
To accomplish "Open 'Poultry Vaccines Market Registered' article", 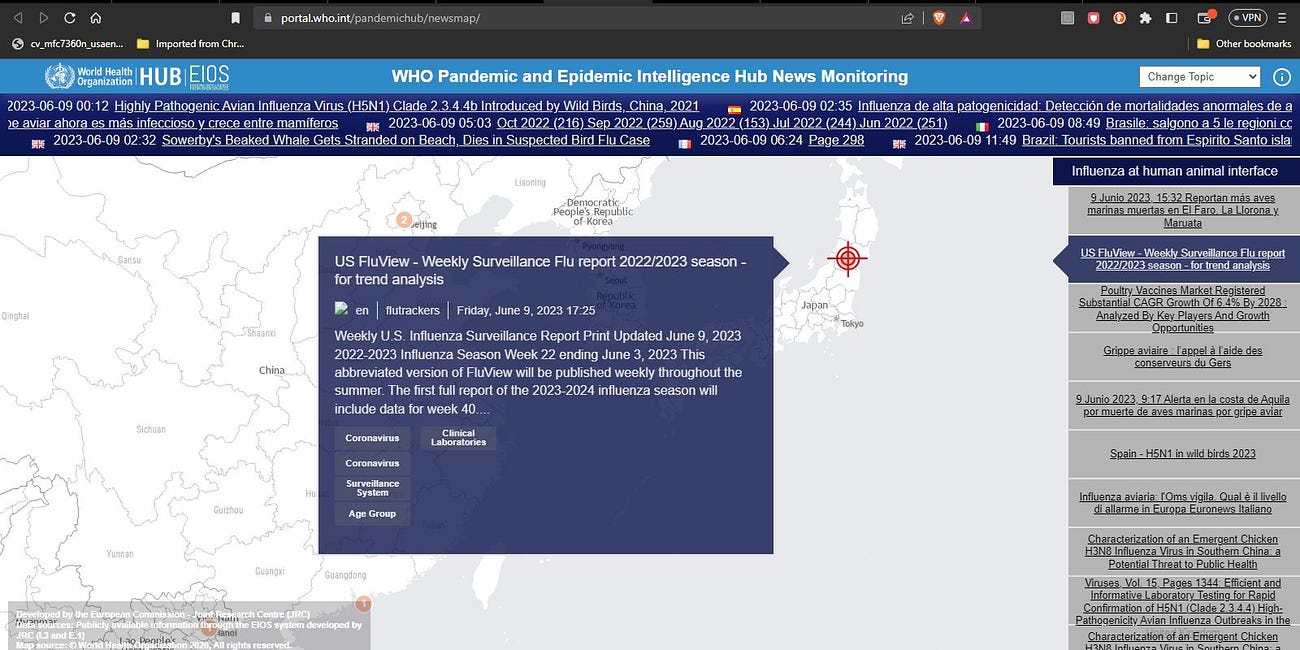I will click(x=1184, y=309).
